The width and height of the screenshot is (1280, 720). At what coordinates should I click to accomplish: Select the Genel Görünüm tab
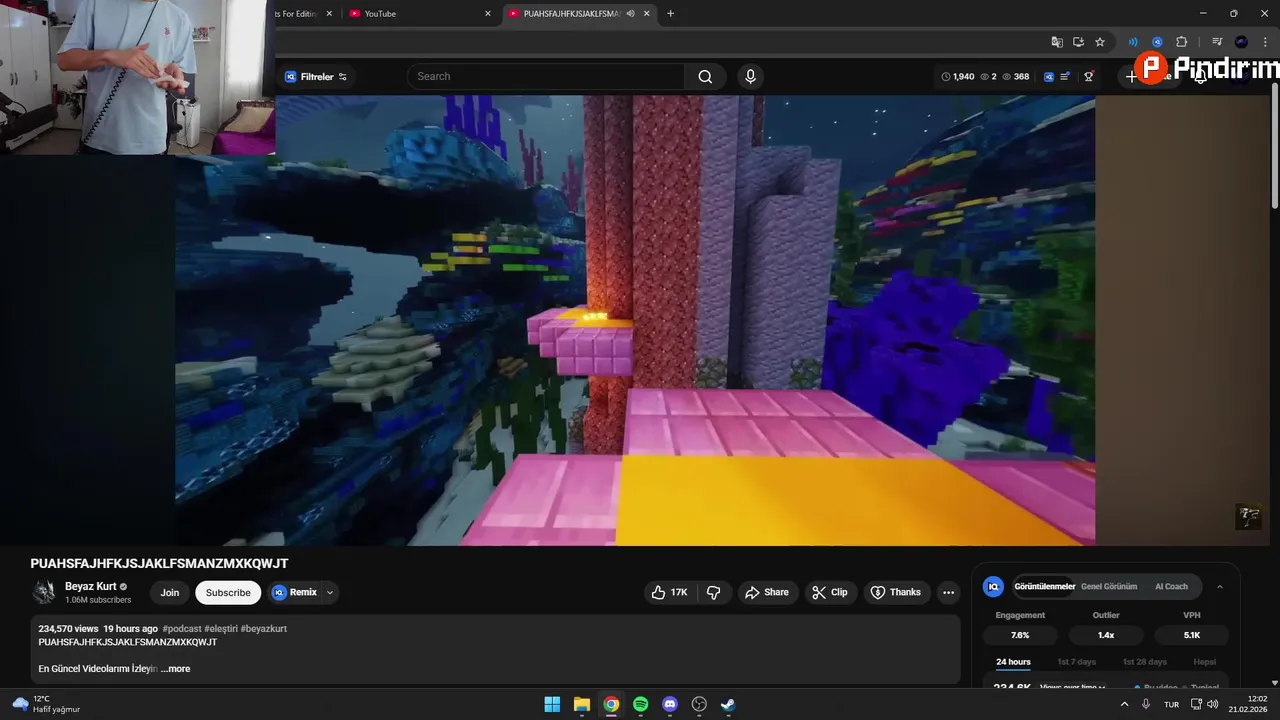point(1108,587)
